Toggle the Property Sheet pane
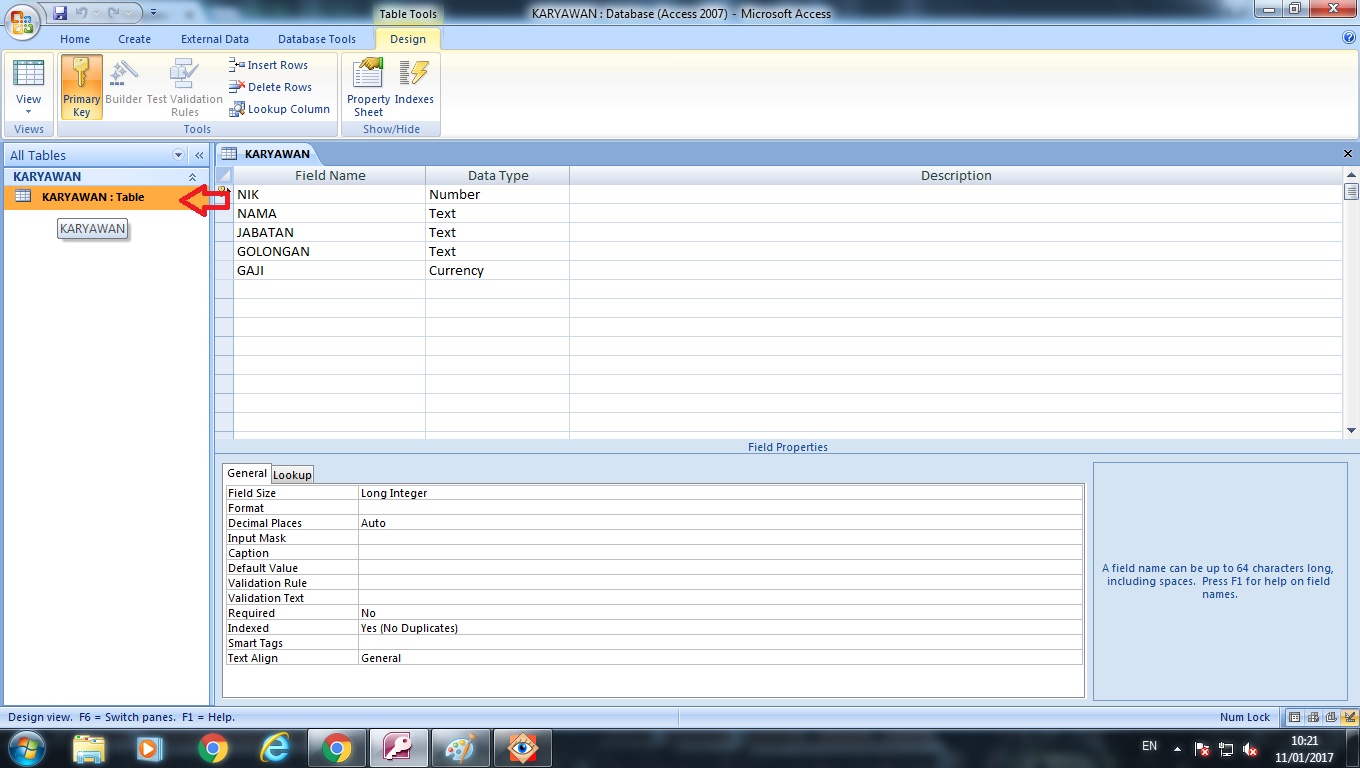 (368, 87)
